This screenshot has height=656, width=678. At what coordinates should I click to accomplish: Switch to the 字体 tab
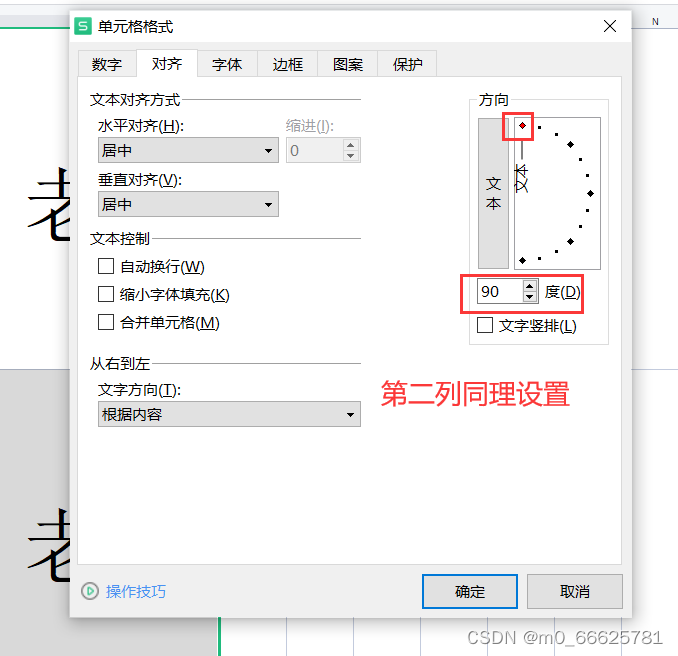tap(227, 64)
